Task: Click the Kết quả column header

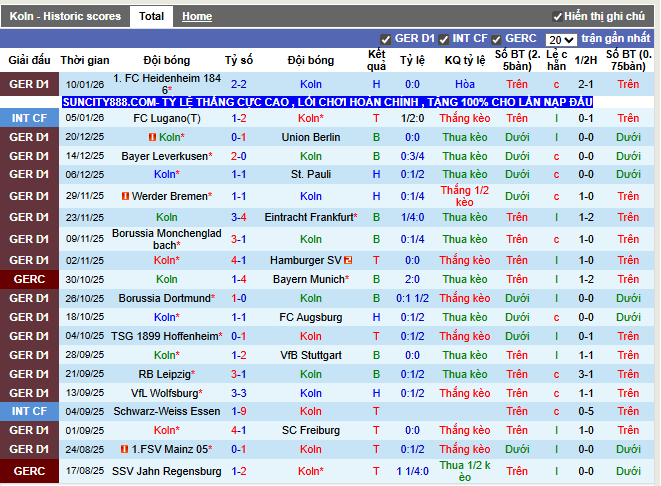Action: 376,60
